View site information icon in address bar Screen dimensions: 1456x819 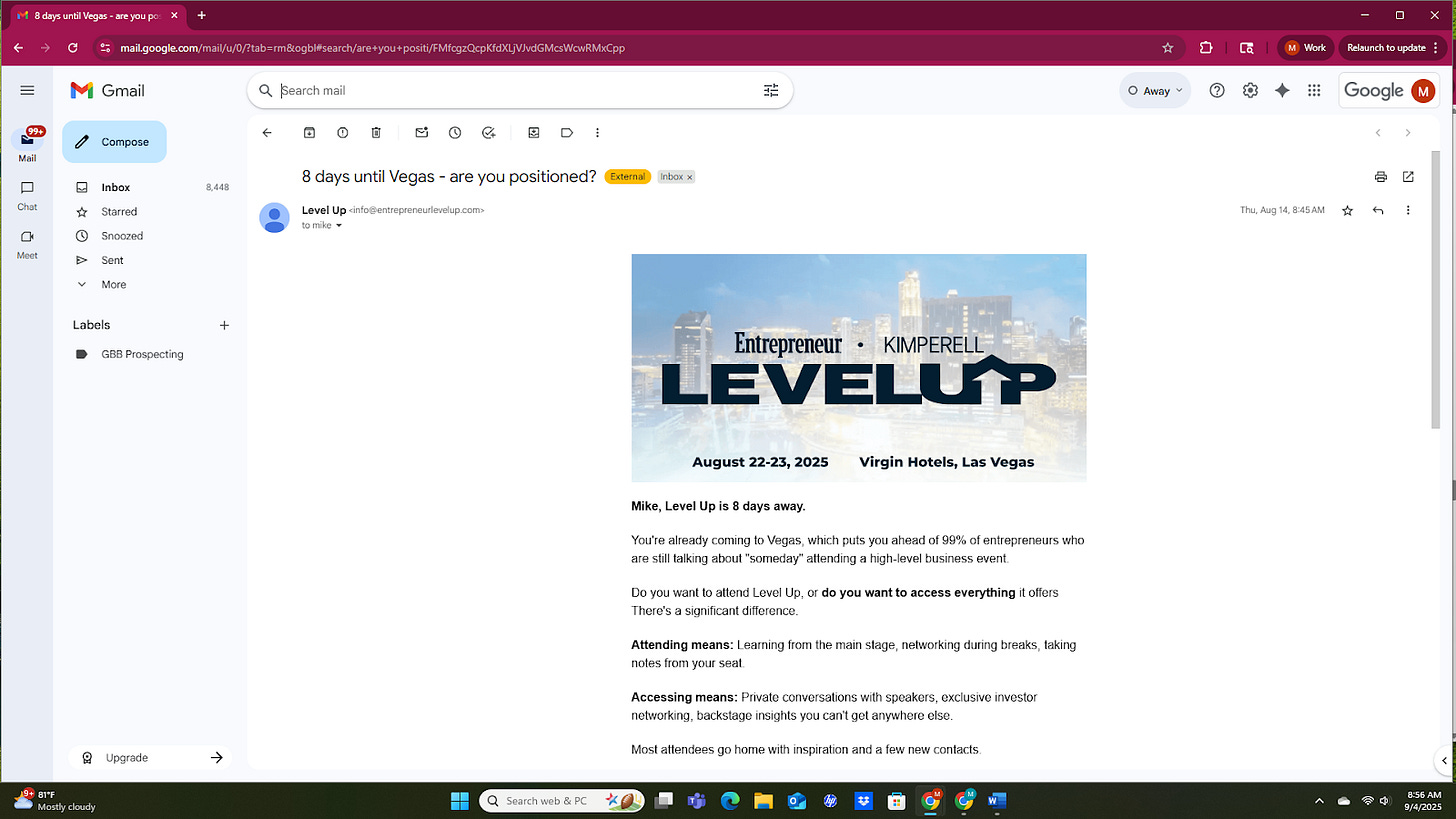[106, 47]
